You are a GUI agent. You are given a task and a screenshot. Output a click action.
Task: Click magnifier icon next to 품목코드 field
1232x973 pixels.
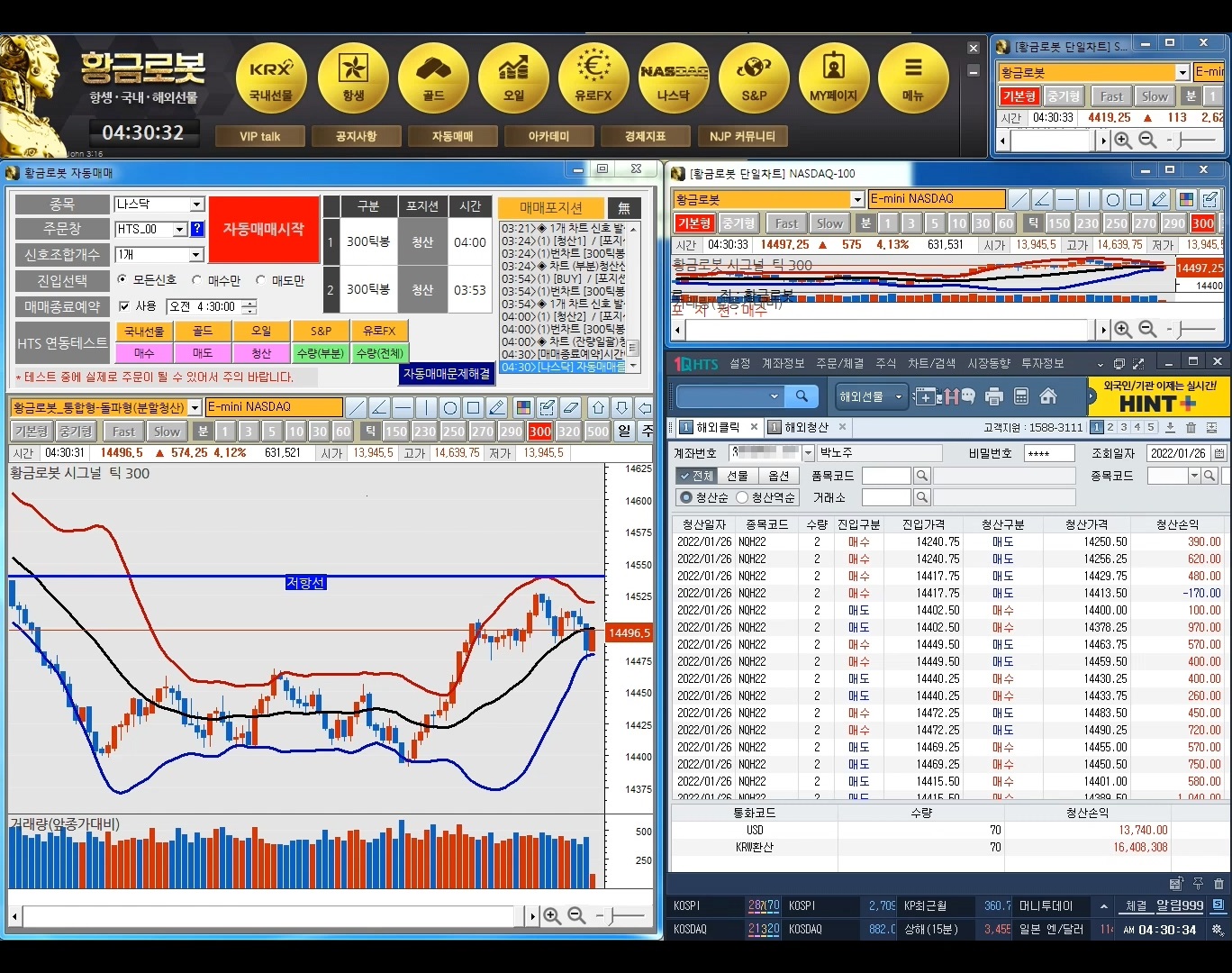pos(921,476)
